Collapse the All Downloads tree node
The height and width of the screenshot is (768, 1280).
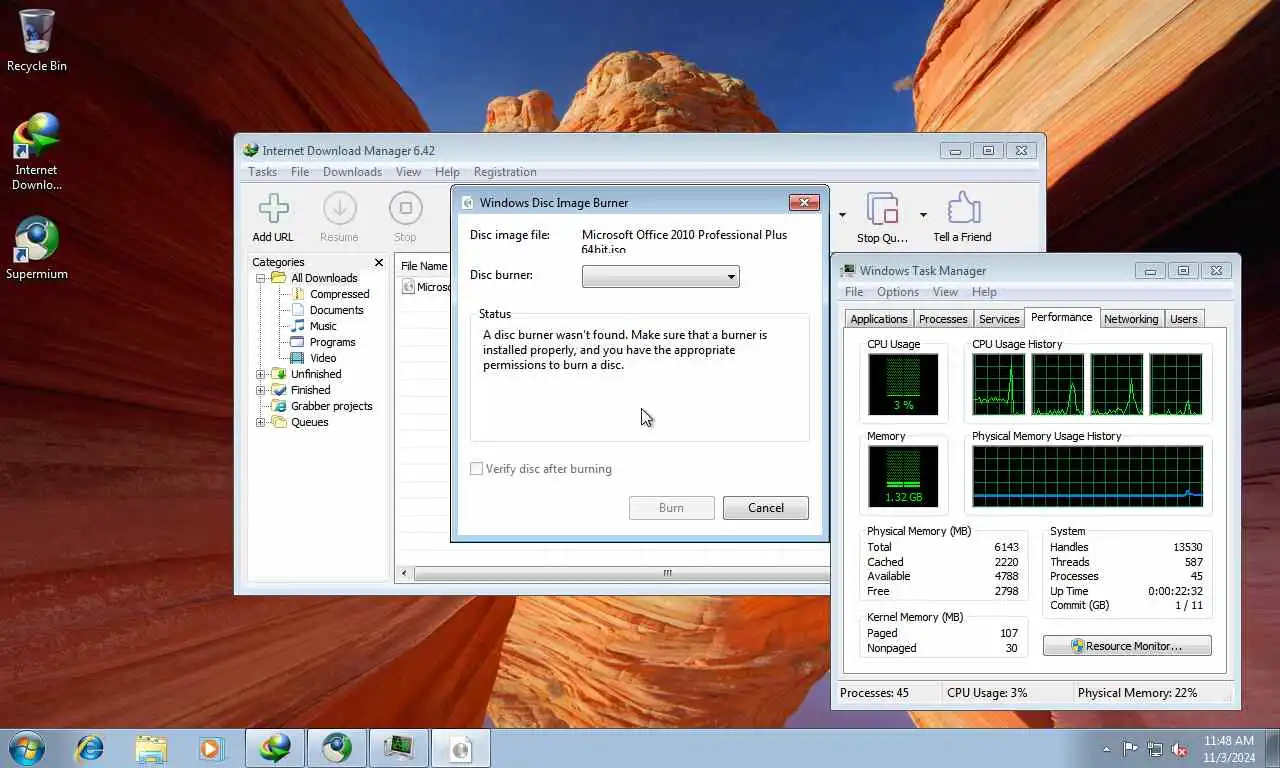pyautogui.click(x=261, y=278)
